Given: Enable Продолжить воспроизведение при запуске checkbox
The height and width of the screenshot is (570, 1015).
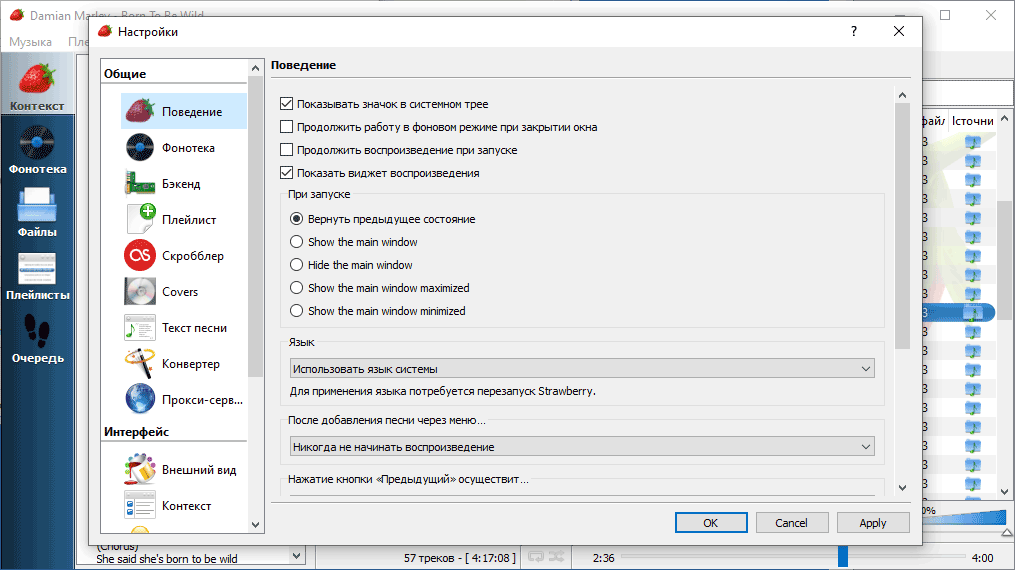Looking at the screenshot, I should 286,150.
